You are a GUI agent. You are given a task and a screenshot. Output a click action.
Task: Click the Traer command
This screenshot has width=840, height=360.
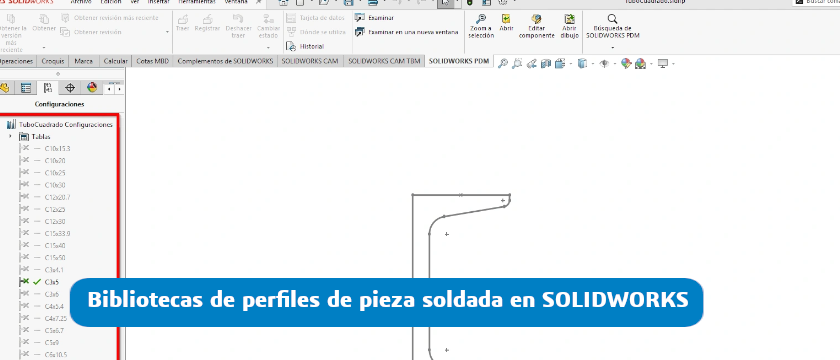click(183, 23)
